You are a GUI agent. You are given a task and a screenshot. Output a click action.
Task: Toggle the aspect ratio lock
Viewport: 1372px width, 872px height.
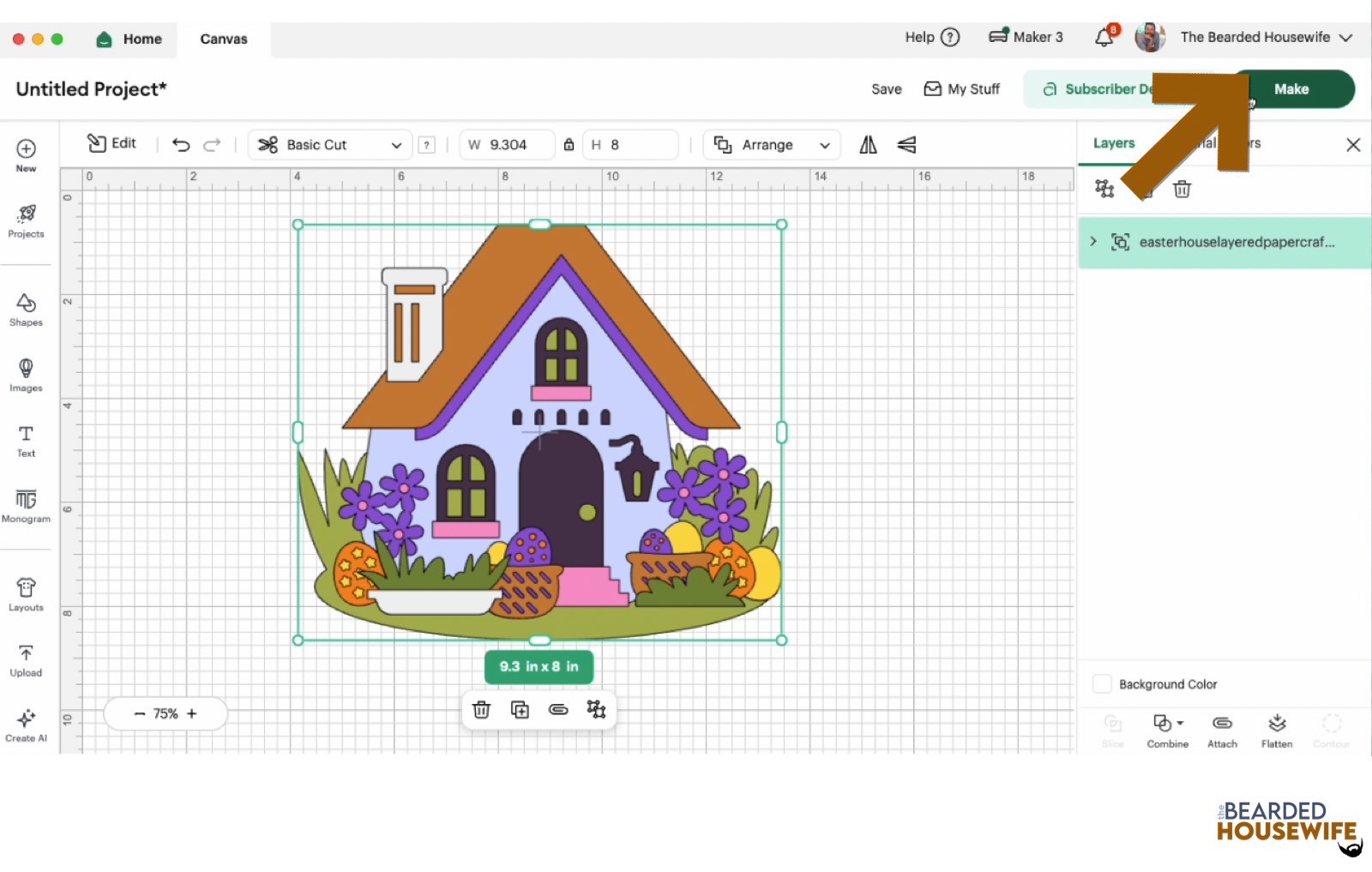(569, 145)
